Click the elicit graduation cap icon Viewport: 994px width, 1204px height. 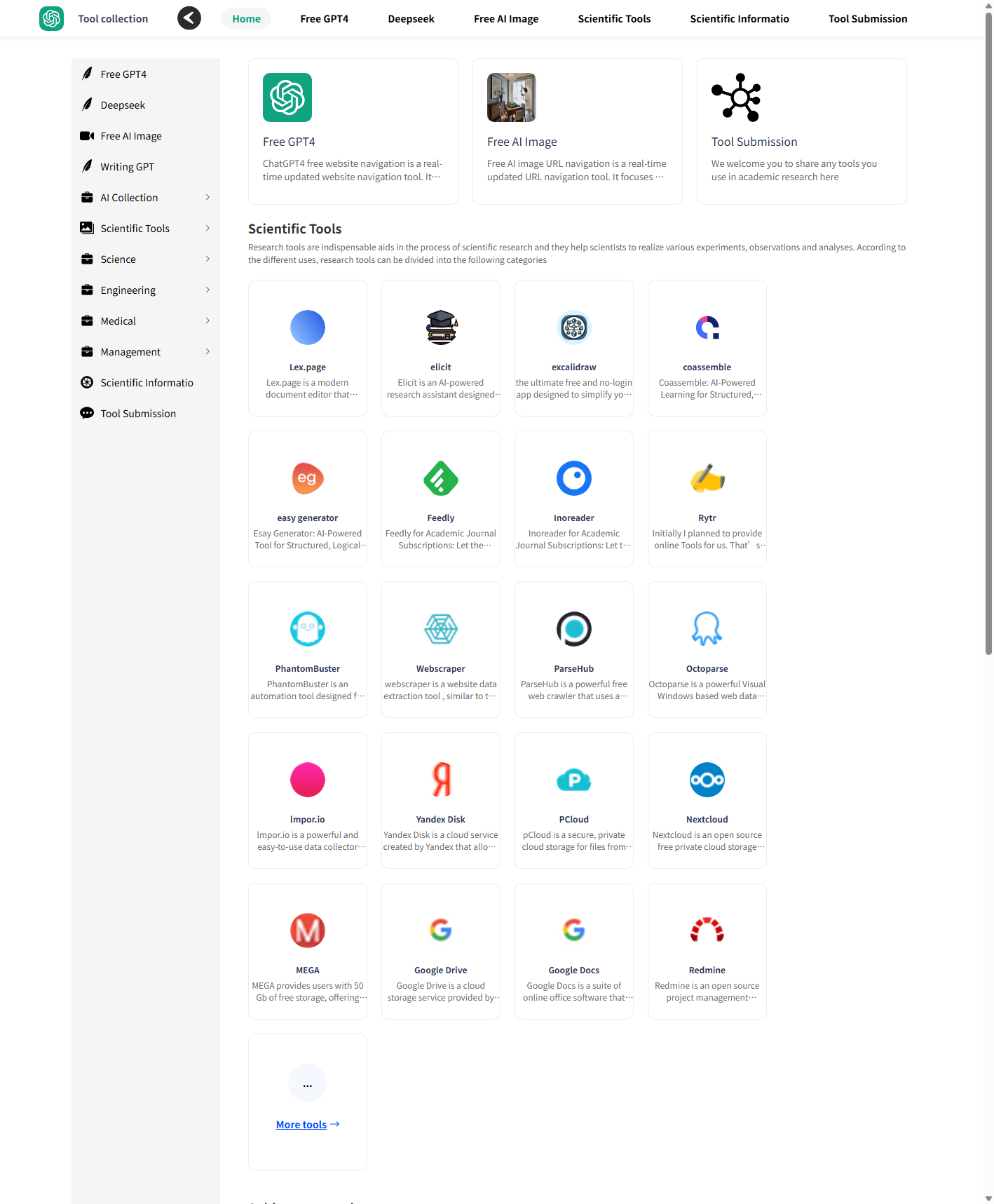point(440,327)
